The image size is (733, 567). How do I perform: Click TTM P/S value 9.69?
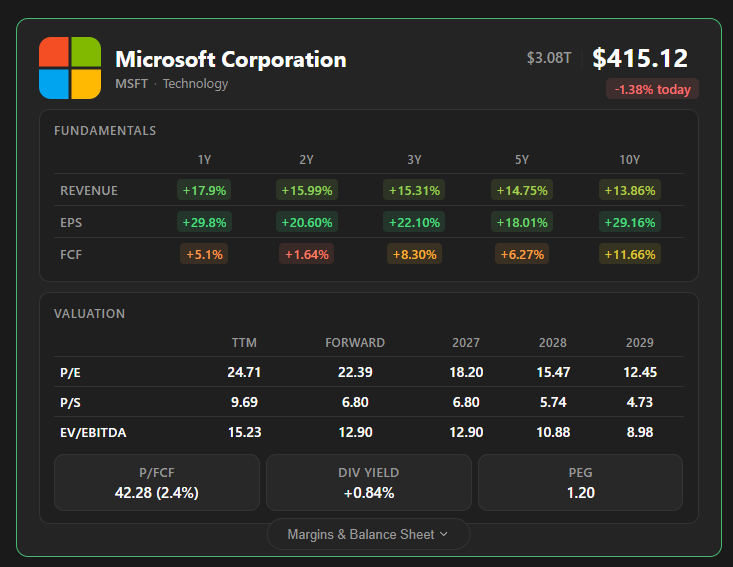tap(244, 402)
